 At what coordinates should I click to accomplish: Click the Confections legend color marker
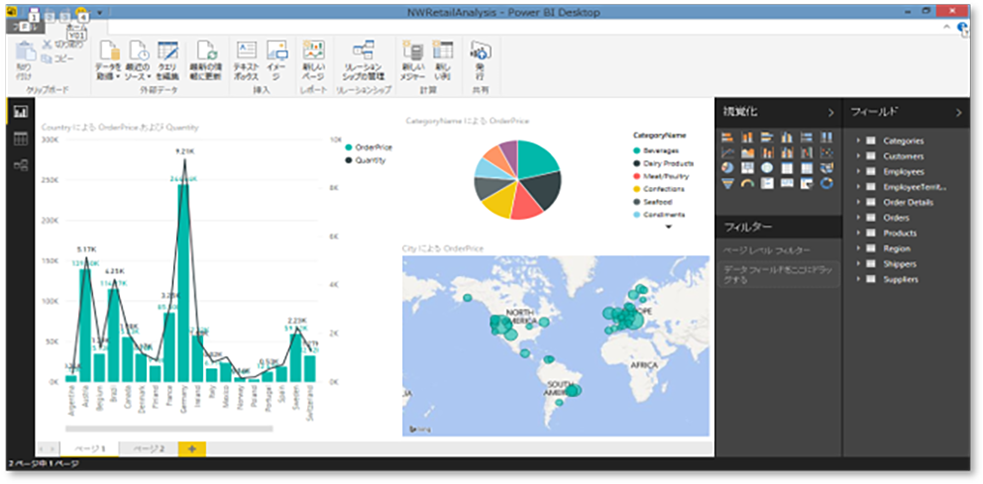pyautogui.click(x=636, y=189)
